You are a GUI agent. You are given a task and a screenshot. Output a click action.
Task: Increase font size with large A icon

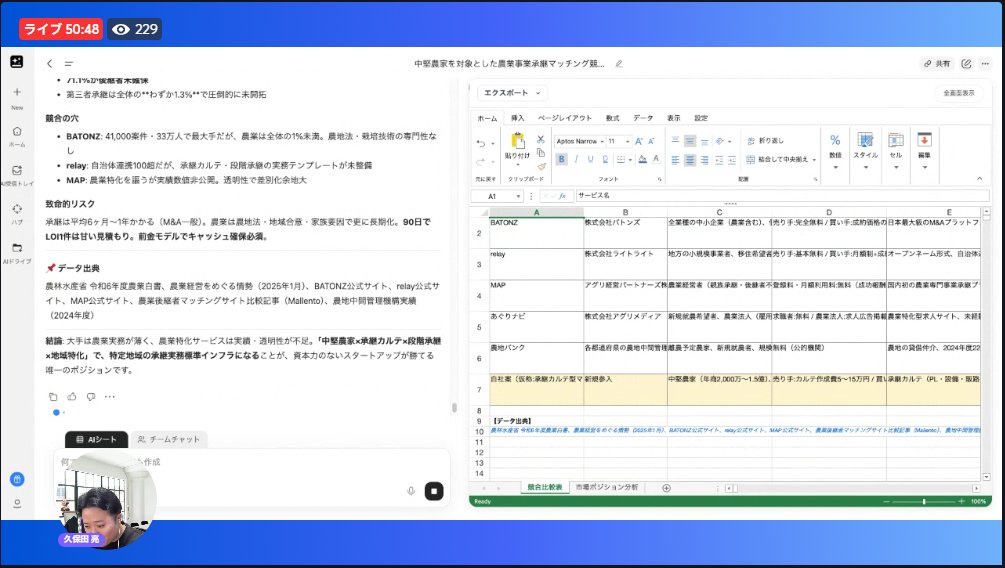click(x=639, y=141)
